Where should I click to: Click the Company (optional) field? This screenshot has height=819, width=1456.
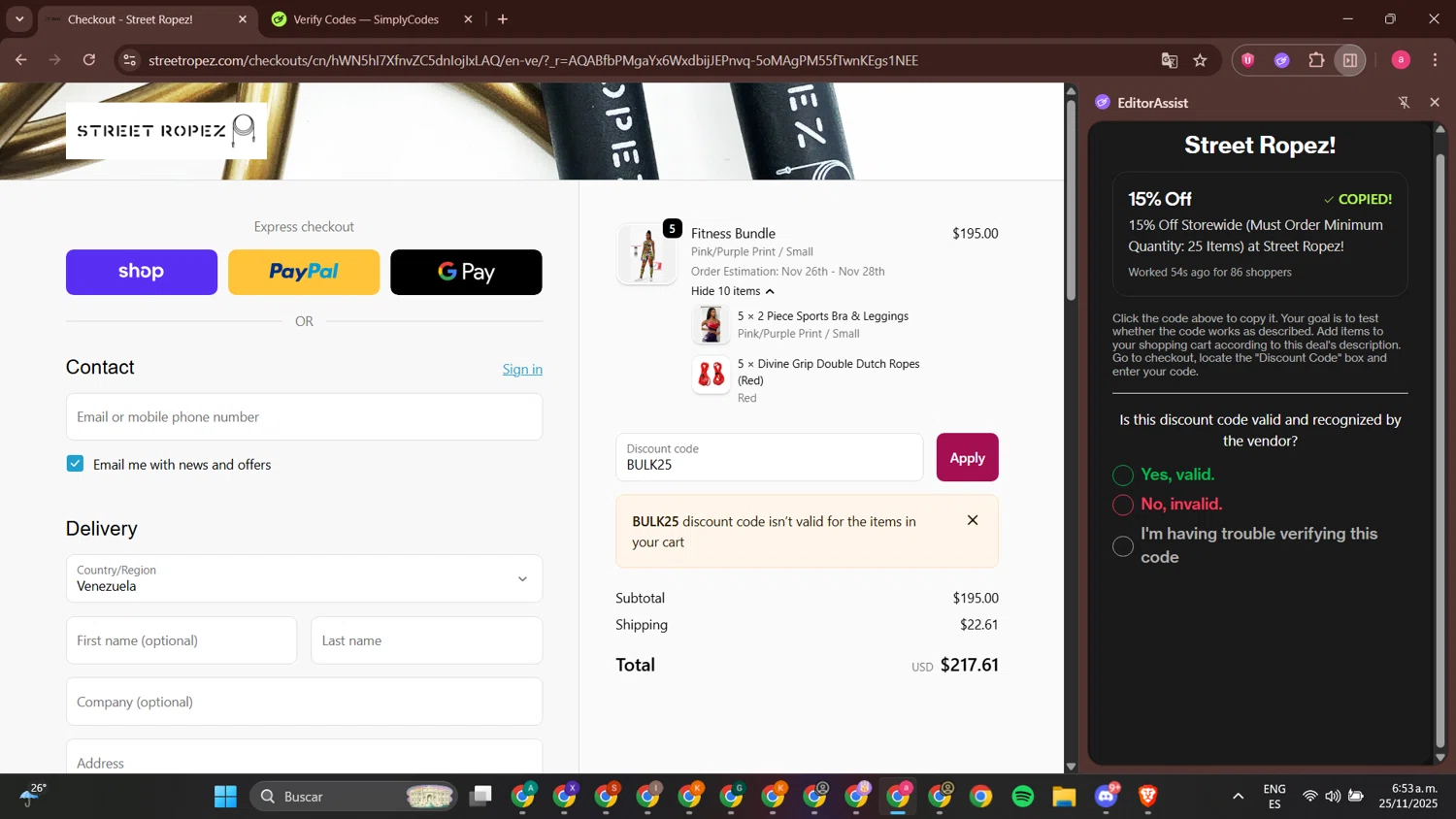pyautogui.click(x=304, y=702)
